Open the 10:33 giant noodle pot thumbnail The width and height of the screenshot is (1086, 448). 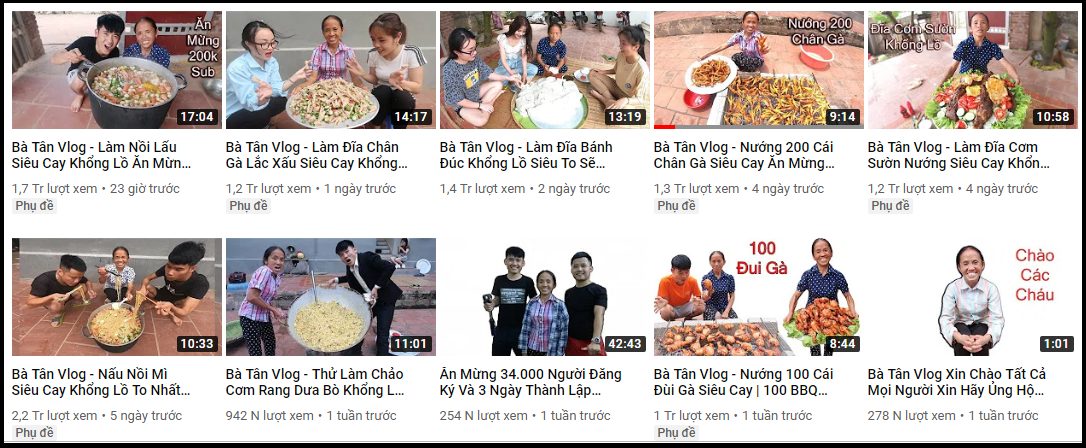click(117, 297)
